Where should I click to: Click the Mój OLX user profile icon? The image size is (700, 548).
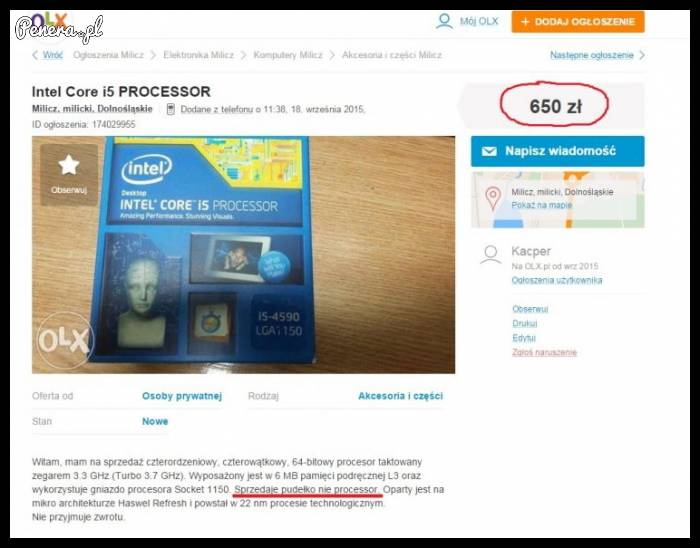click(x=444, y=21)
